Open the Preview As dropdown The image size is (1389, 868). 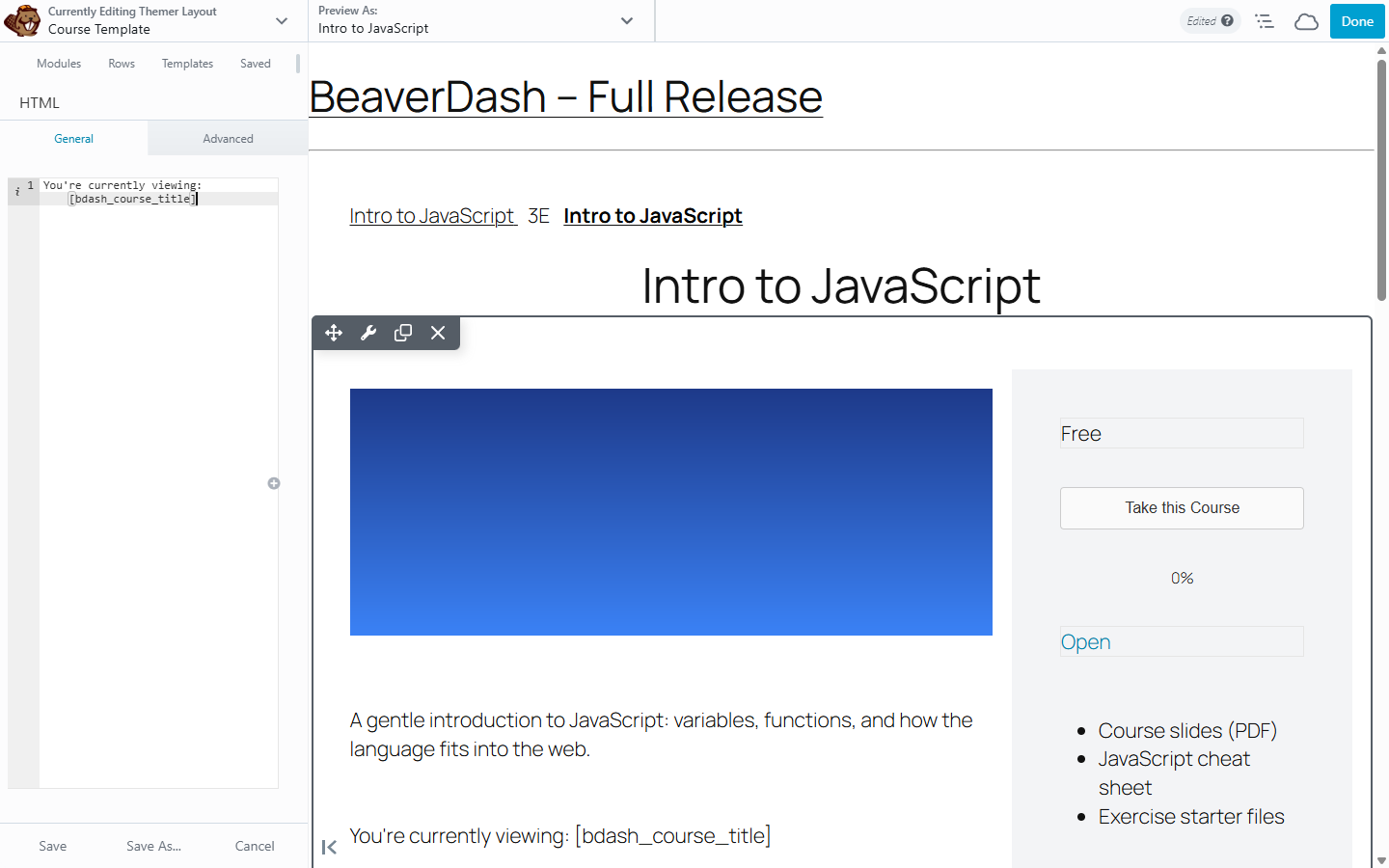coord(627,21)
